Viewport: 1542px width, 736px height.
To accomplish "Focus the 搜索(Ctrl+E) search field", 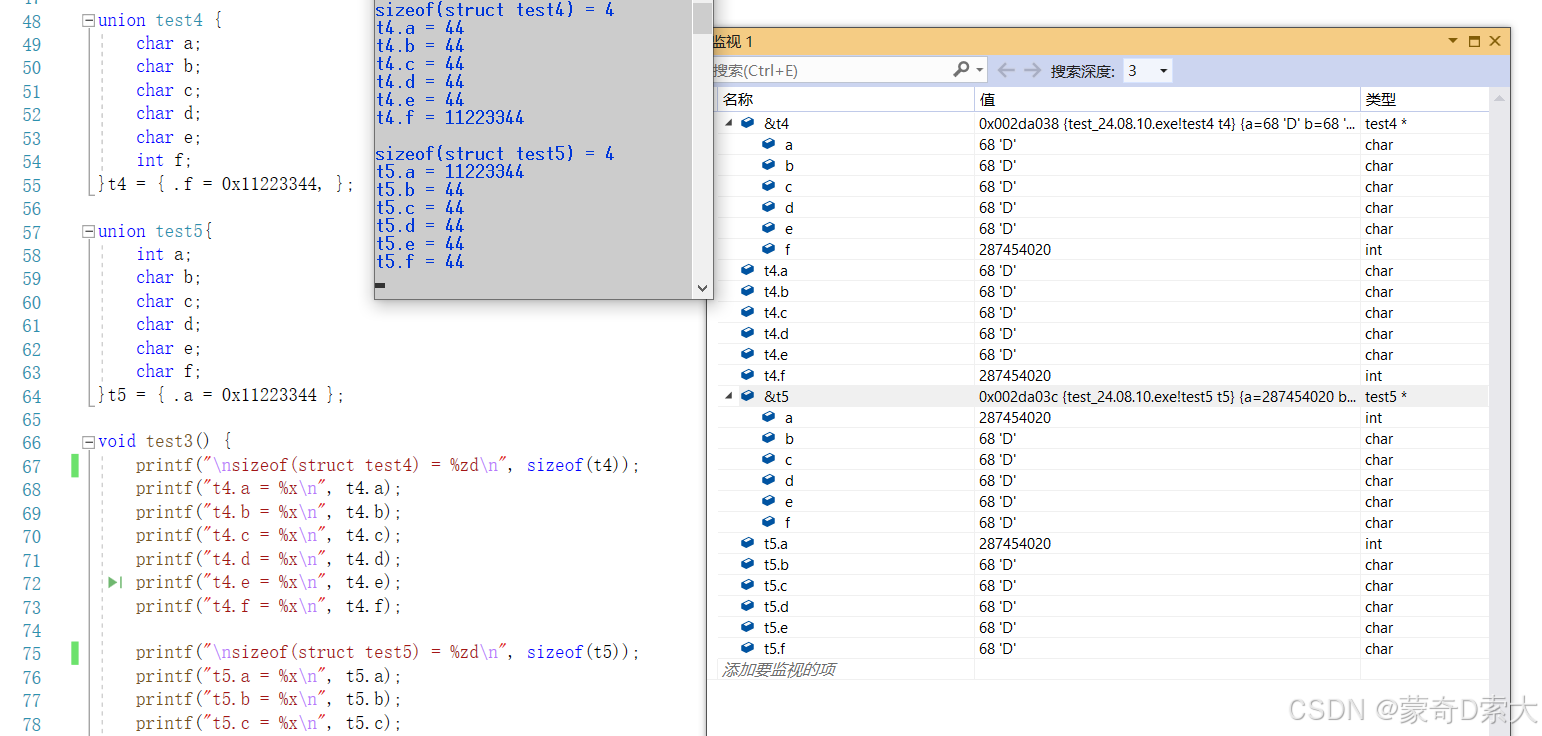I will click(830, 70).
